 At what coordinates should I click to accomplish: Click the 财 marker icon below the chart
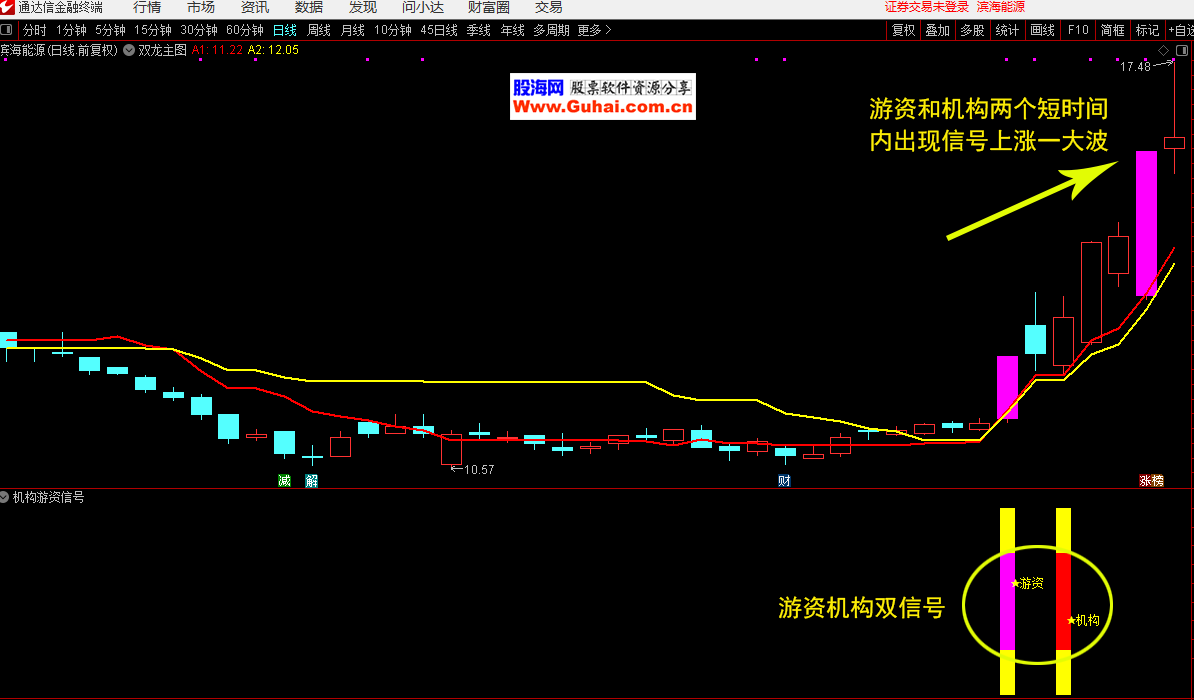(x=784, y=480)
